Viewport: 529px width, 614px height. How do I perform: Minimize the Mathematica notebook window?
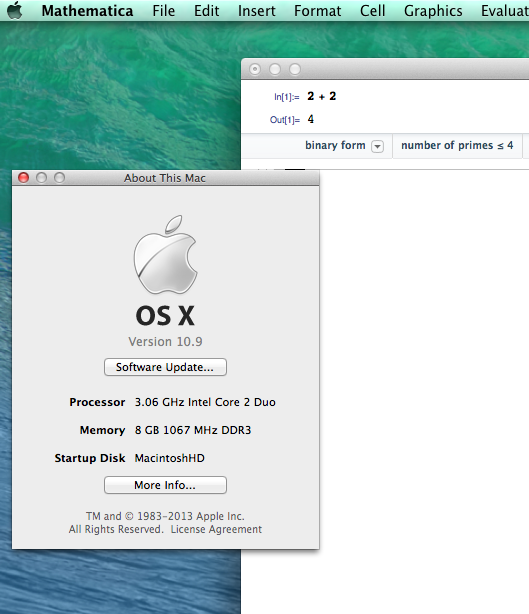275,69
